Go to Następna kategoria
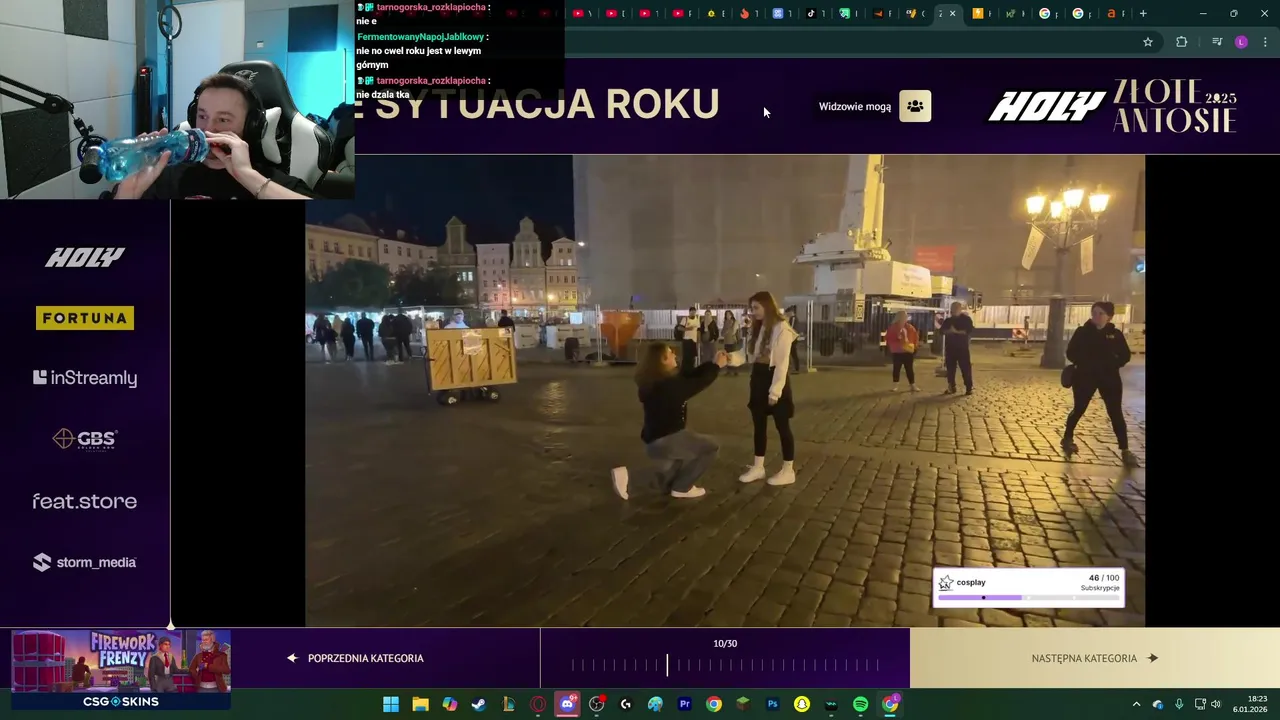 coord(1094,658)
